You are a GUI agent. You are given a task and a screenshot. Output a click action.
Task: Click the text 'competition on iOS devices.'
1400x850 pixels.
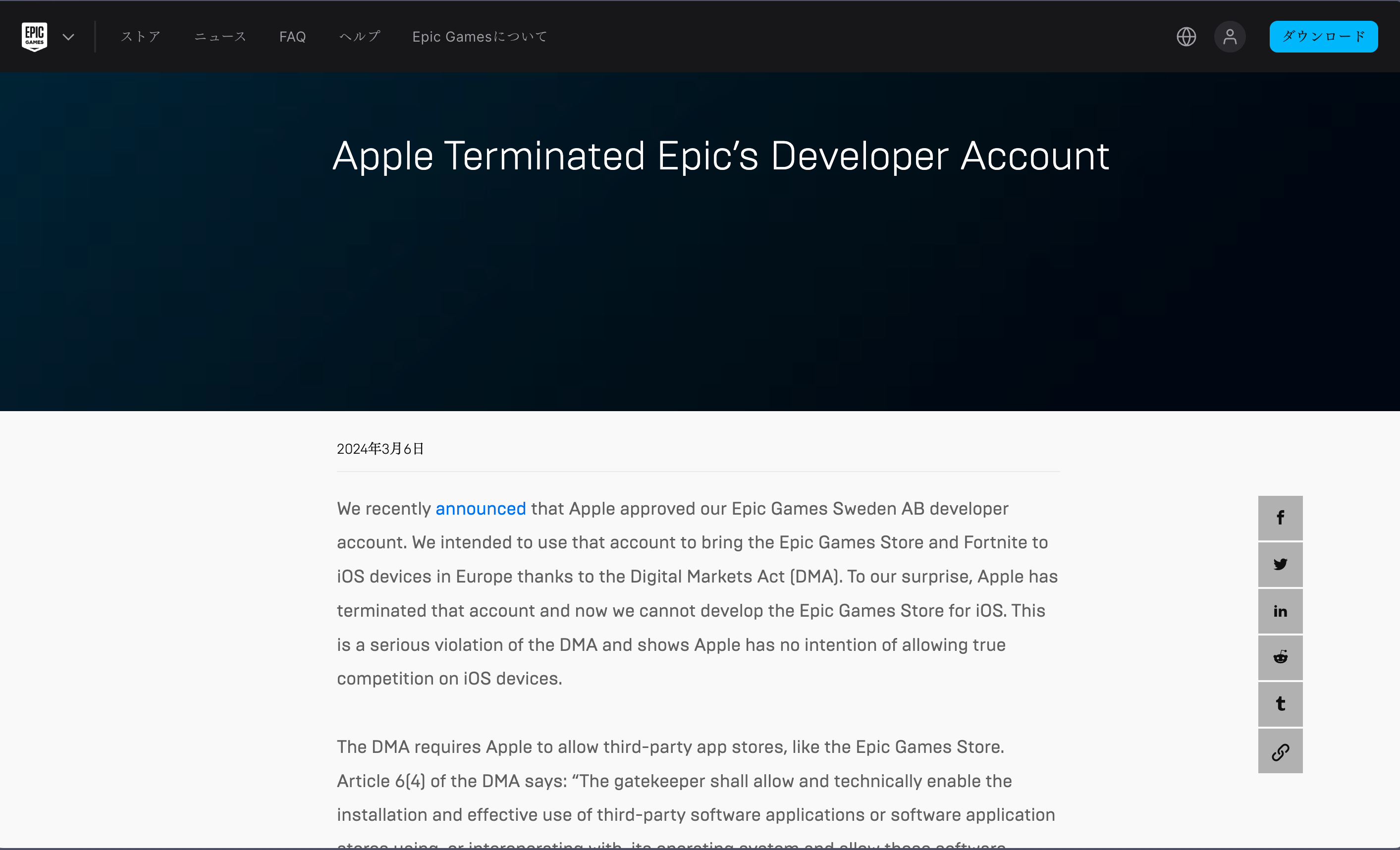click(x=449, y=679)
